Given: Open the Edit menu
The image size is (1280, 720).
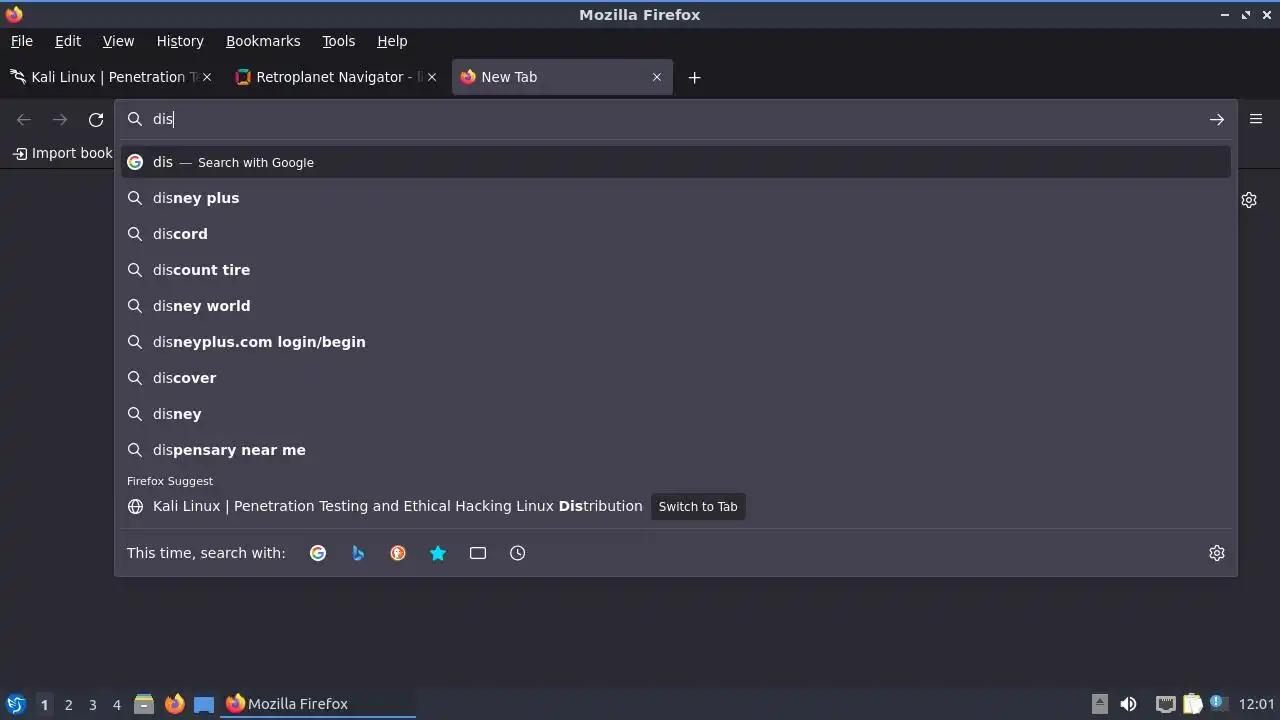Looking at the screenshot, I should click(68, 41).
